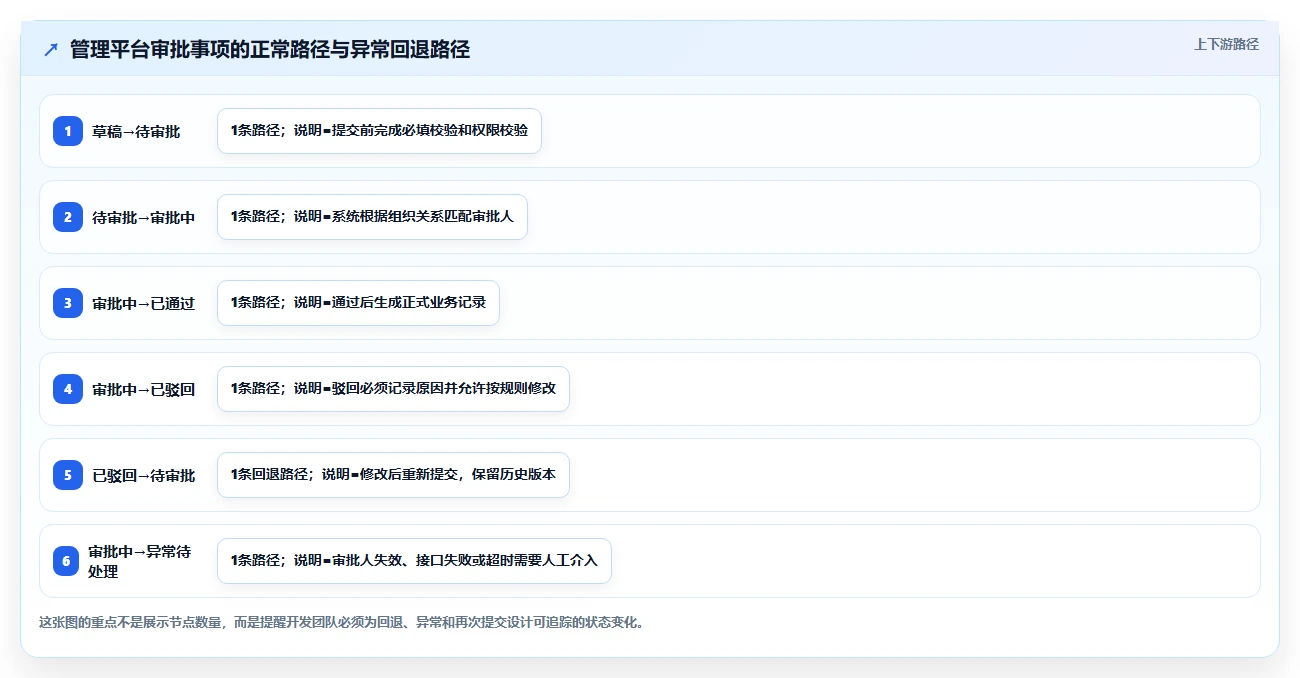Open the chip 提交前完成必填校验和权限校验
1300x678 pixels.
379,131
